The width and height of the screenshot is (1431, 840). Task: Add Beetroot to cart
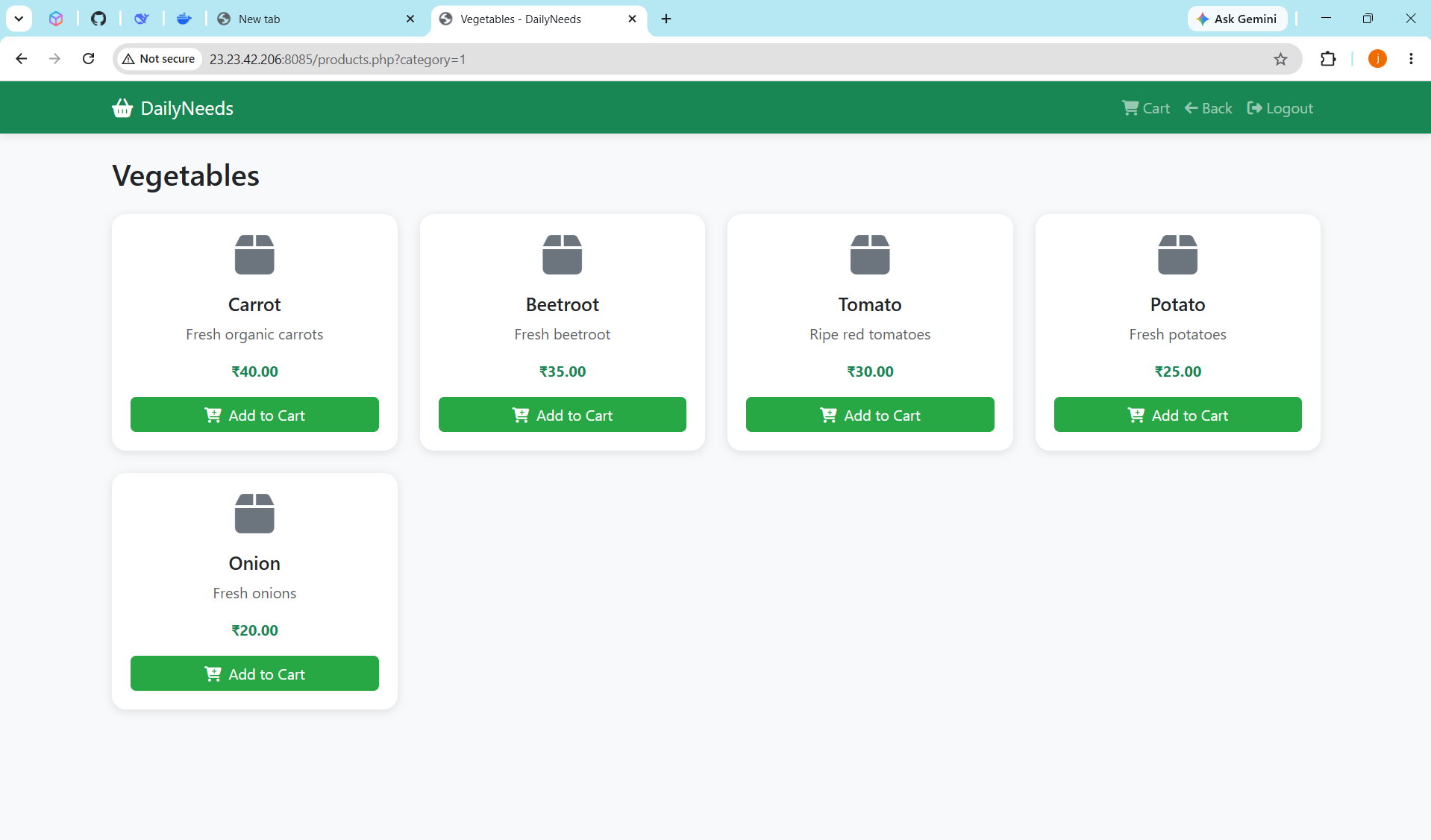563,415
